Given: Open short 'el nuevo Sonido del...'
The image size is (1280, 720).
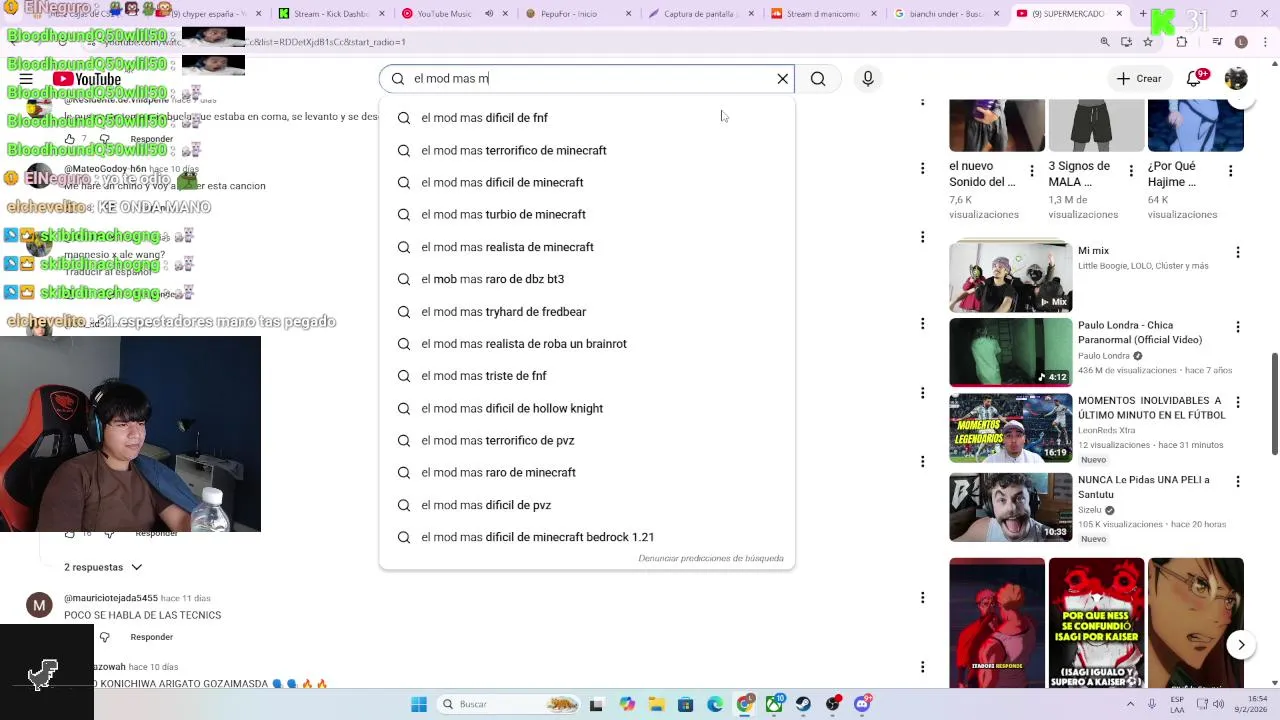Looking at the screenshot, I should pyautogui.click(x=997, y=125).
